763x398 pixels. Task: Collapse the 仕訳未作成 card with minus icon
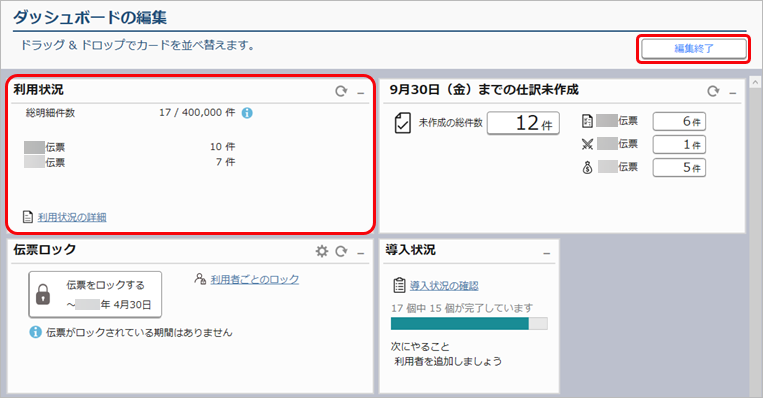[x=733, y=92]
